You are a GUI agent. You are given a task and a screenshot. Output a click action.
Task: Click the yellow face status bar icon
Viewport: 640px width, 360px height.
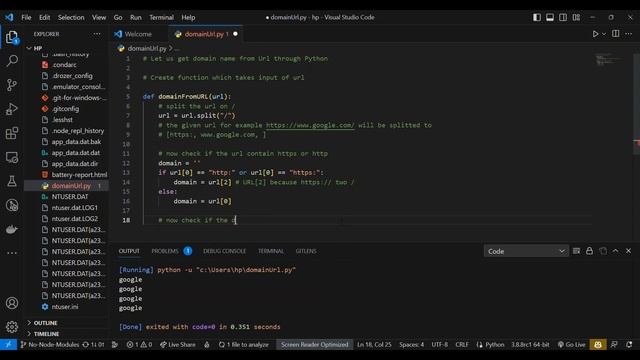coord(598,344)
